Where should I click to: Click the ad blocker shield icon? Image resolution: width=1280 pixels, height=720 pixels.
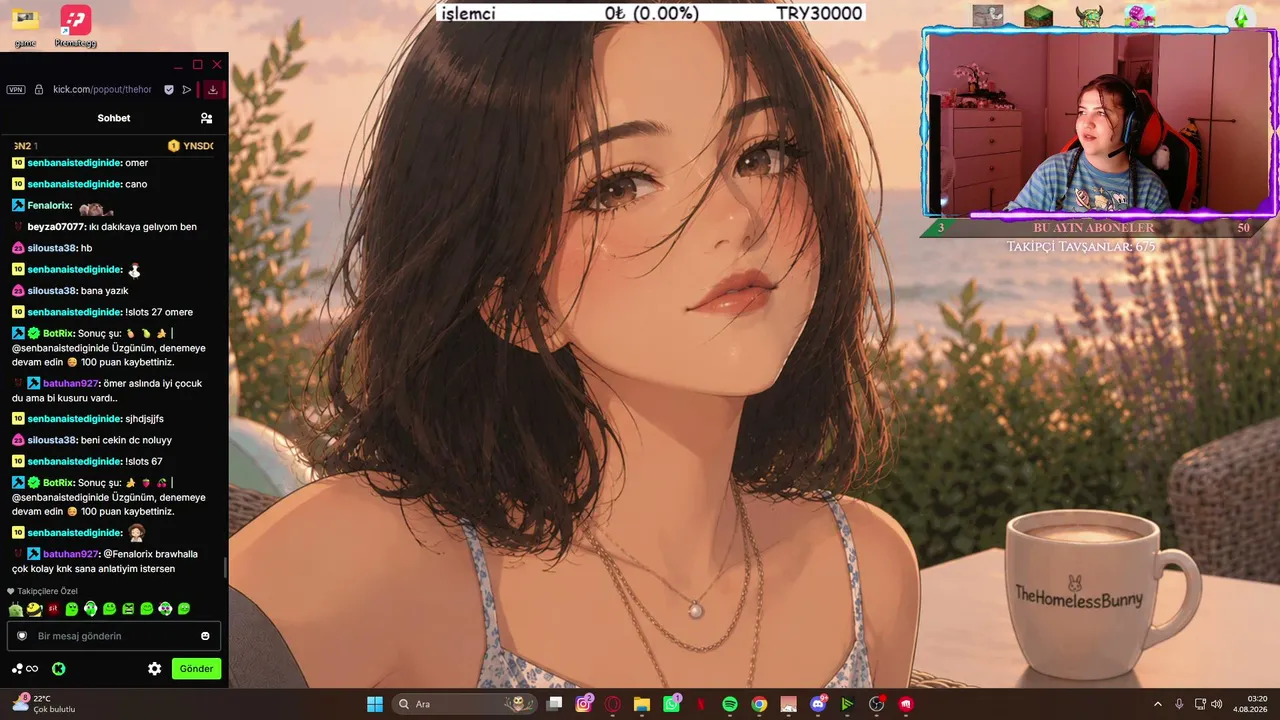tap(169, 90)
